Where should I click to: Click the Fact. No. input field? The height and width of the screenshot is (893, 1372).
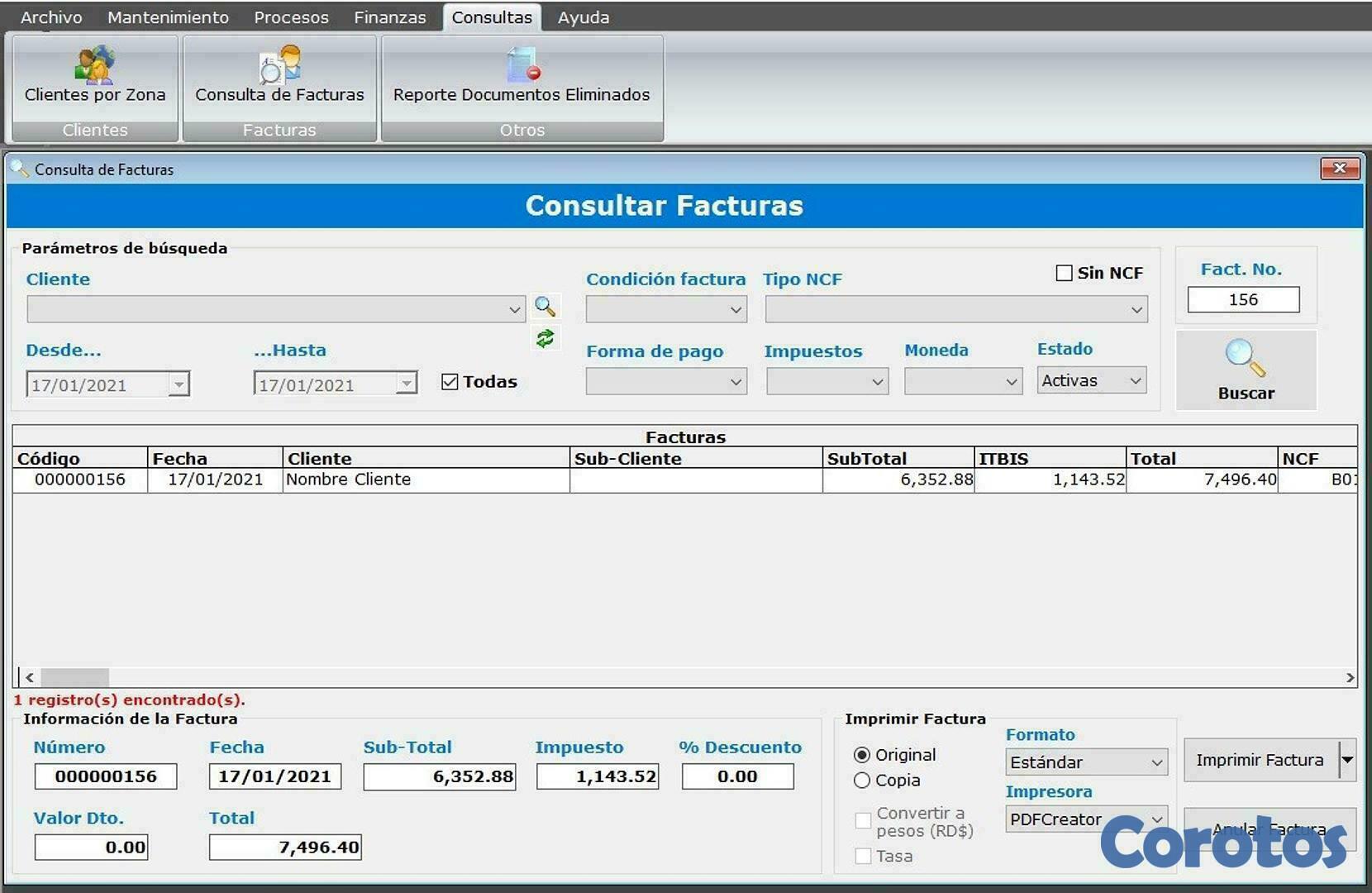[1243, 299]
